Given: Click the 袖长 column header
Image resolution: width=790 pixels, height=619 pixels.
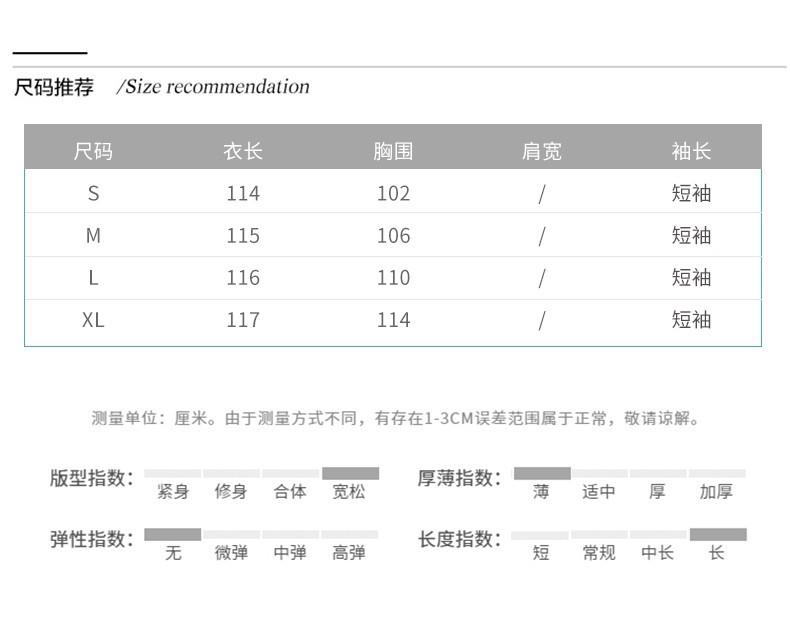Looking at the screenshot, I should tap(691, 151).
